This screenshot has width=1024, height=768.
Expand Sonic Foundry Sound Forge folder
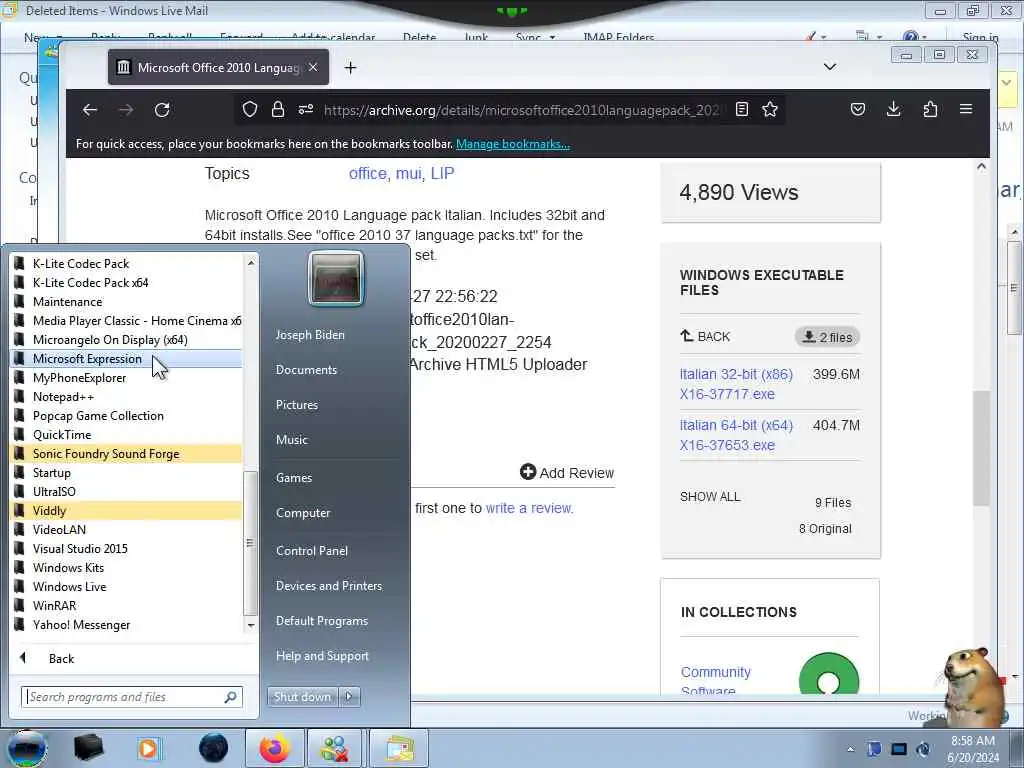pos(127,454)
